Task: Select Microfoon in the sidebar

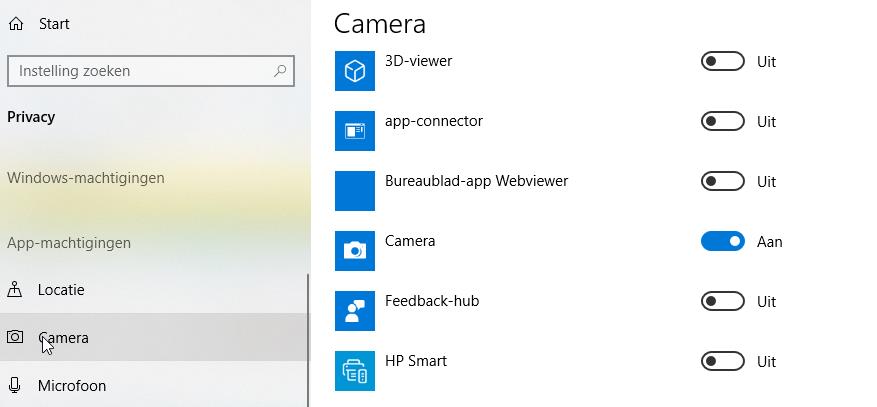Action: click(x=71, y=386)
